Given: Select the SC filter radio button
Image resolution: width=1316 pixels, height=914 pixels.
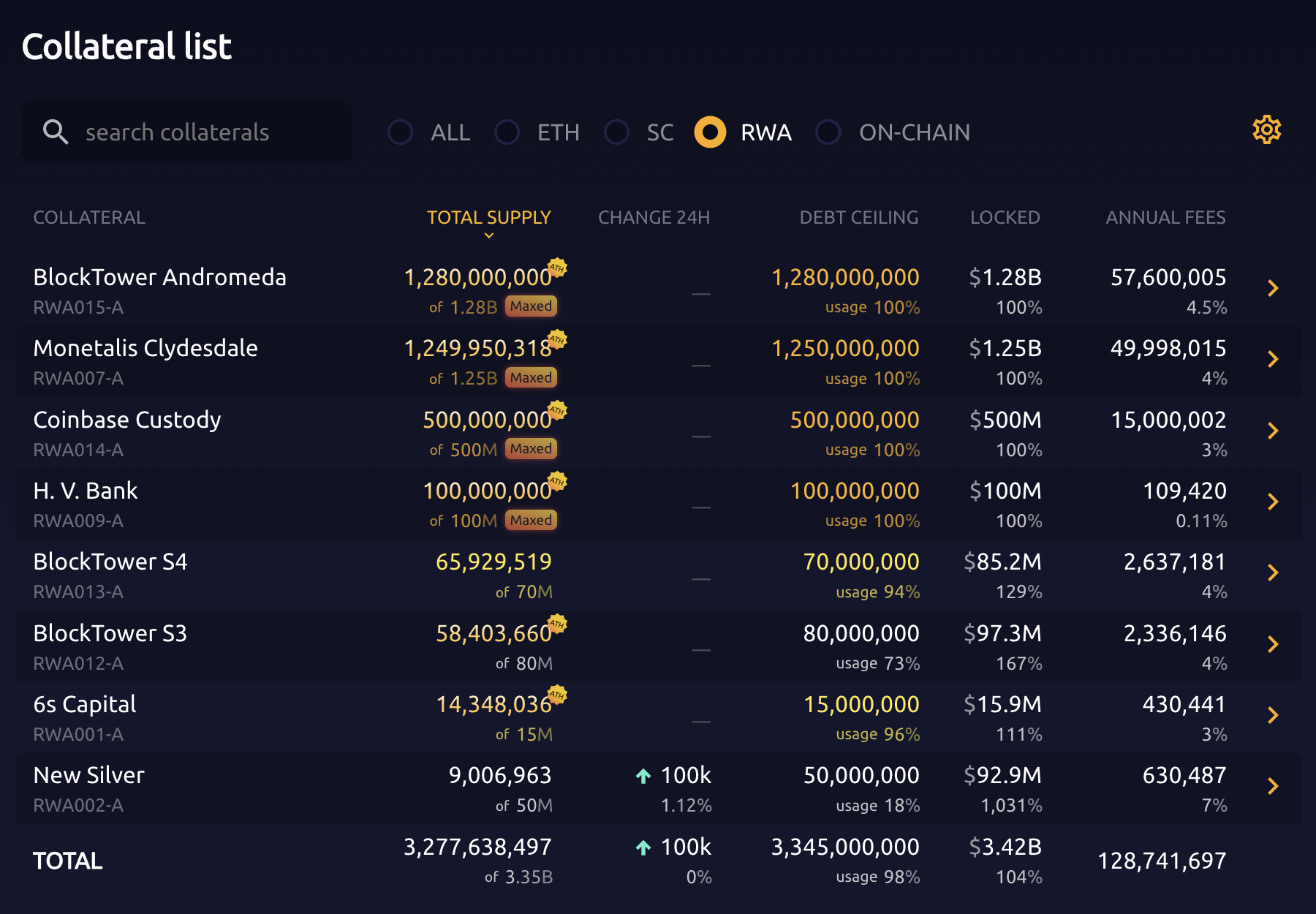Looking at the screenshot, I should [x=617, y=132].
